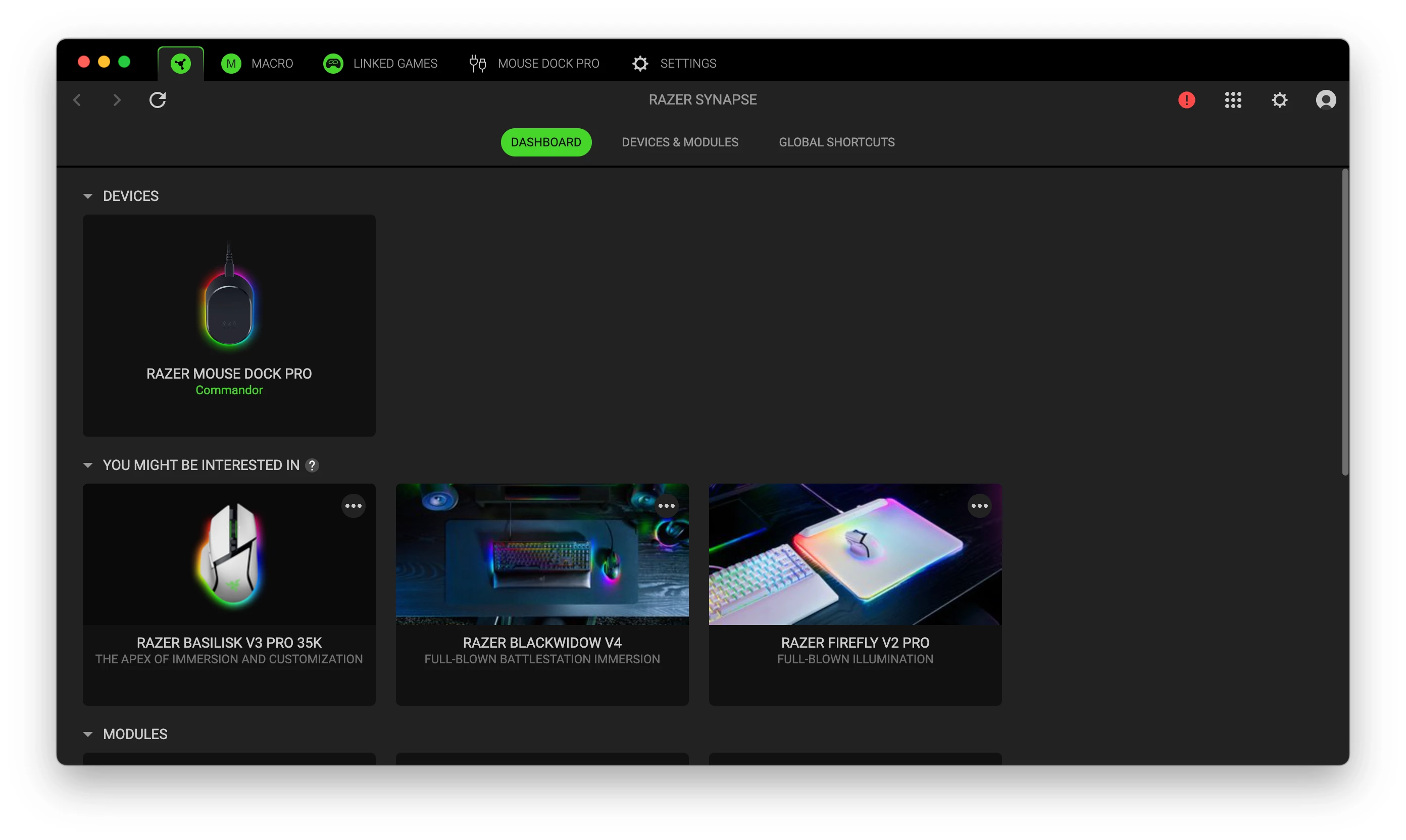This screenshot has width=1406, height=840.
Task: Switch to Mouse Dock Pro tab
Action: (x=534, y=64)
